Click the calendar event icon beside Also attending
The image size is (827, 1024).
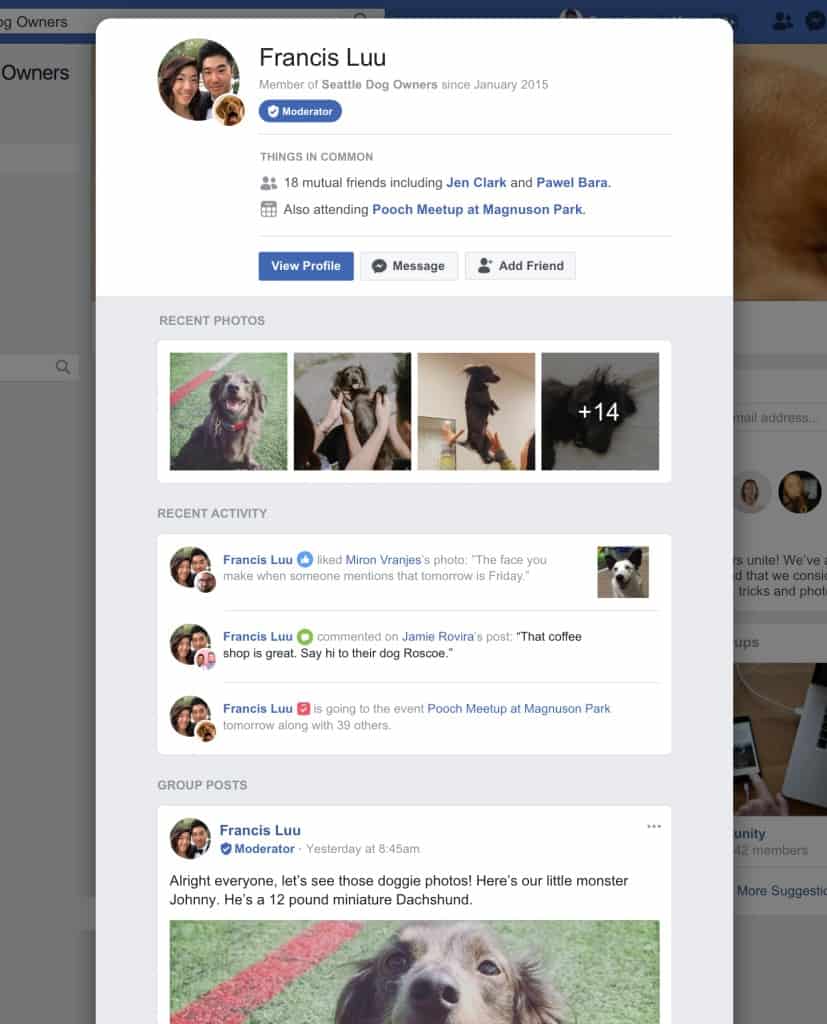click(268, 210)
